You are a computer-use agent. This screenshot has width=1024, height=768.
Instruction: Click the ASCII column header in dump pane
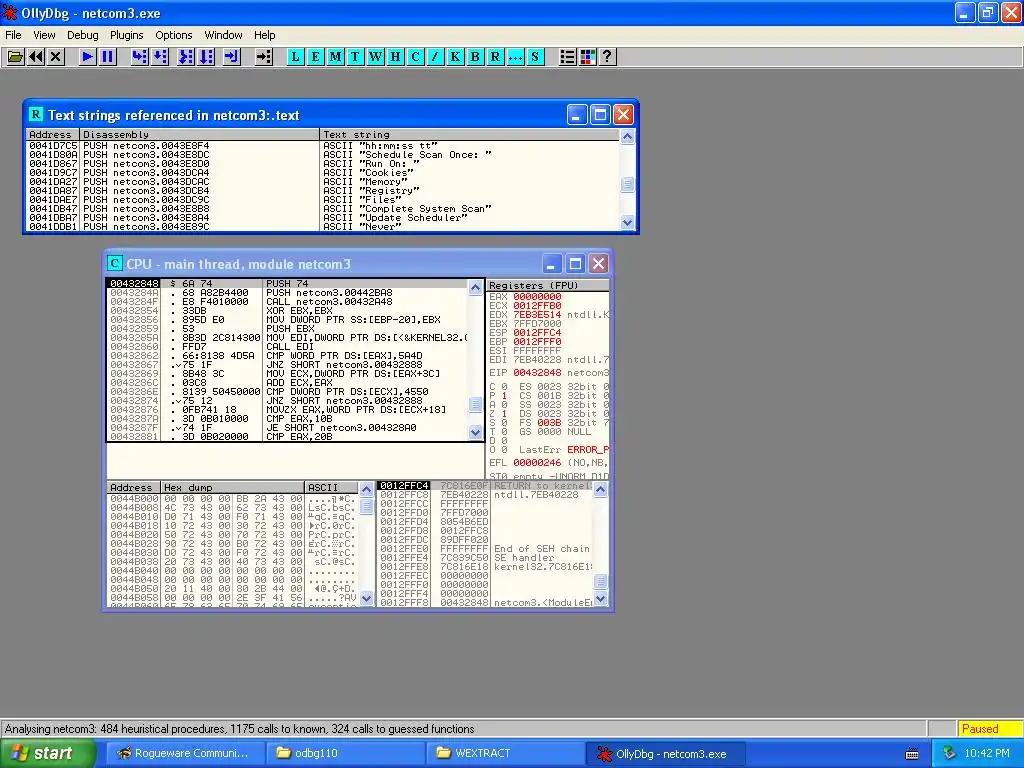click(332, 487)
